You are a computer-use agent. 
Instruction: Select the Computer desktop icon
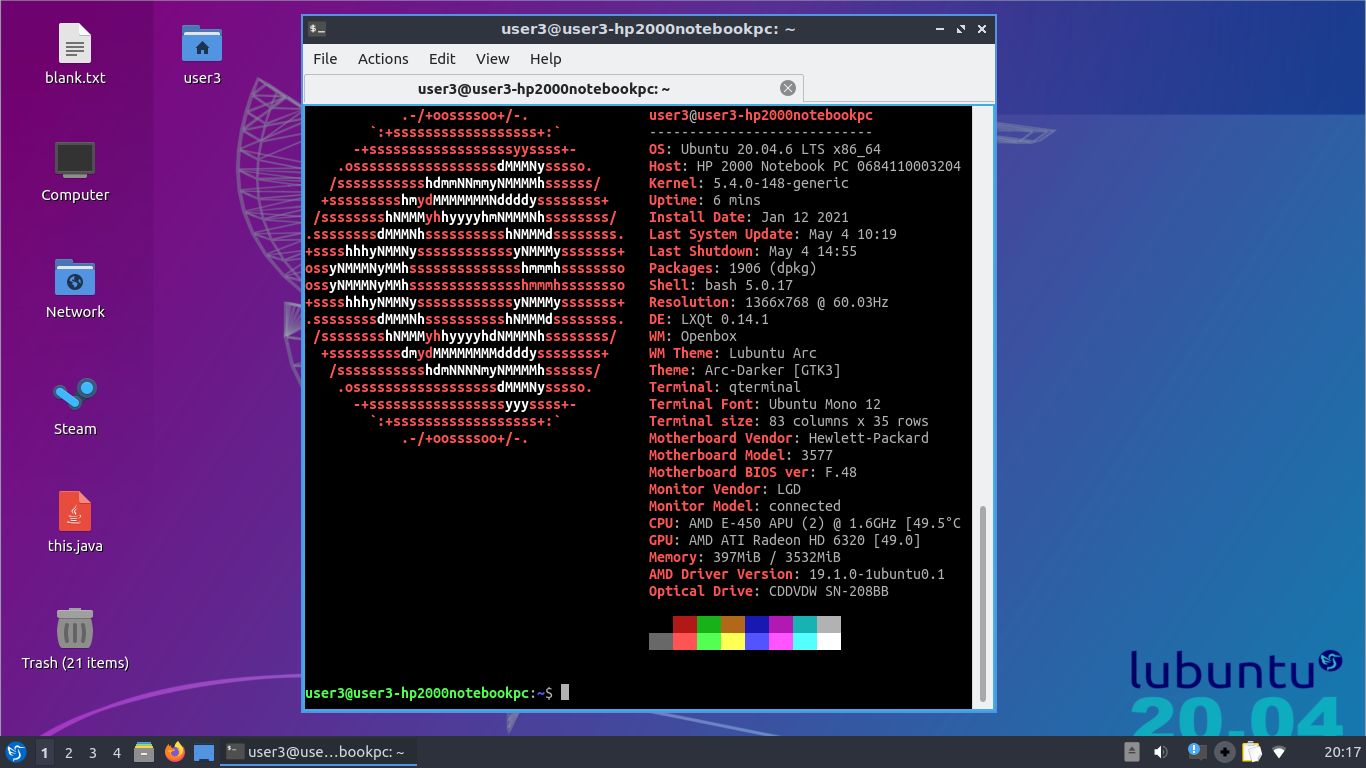[x=75, y=161]
